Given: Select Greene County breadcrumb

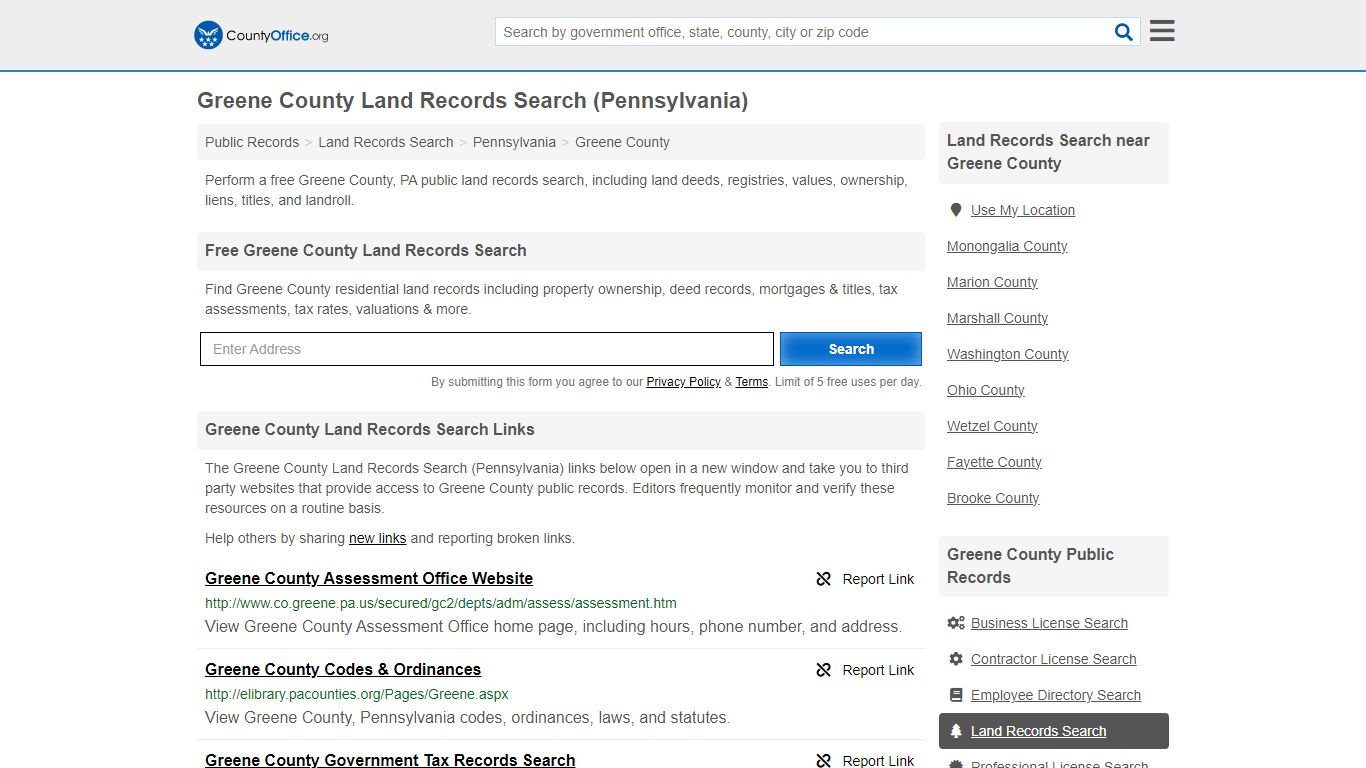Looking at the screenshot, I should 622,142.
